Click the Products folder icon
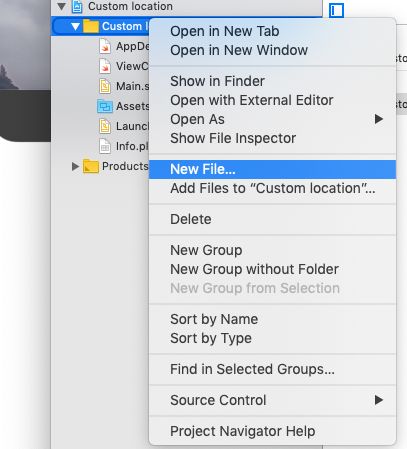Screen dimensions: 407x449 pyautogui.click(x=91, y=166)
